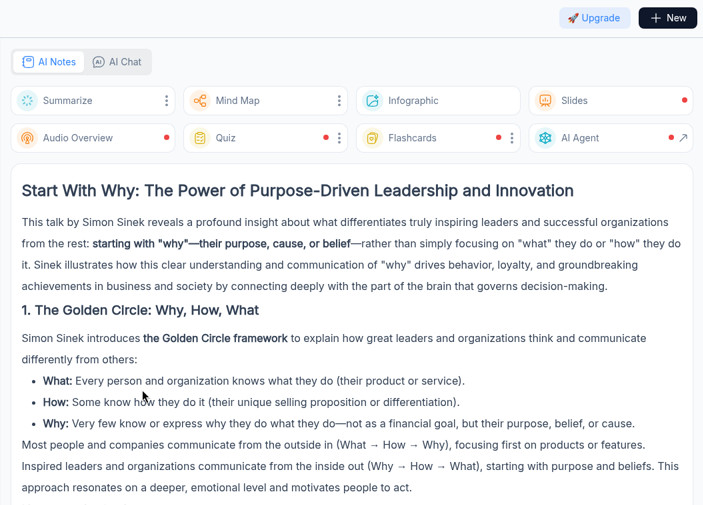Click the Quiz clipboard icon
Viewport: 703px width, 505px height.
[200, 138]
